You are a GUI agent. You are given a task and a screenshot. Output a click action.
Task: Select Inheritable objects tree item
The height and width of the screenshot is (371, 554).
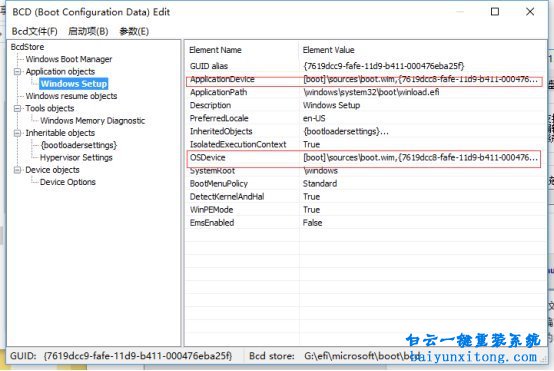coord(60,133)
